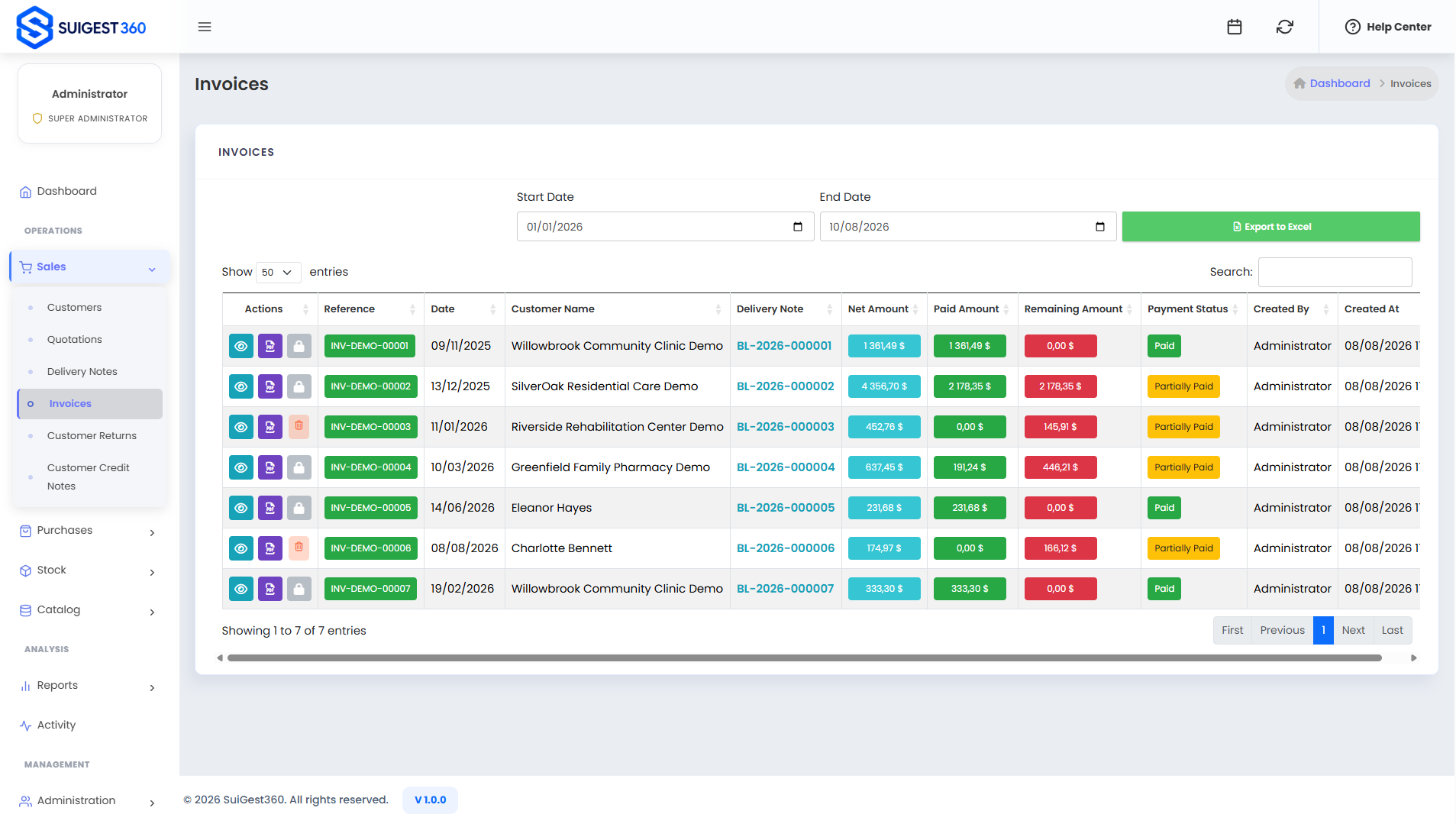This screenshot has width=1456, height=824.
Task: Click lock icon for INV-DEMO-00007
Action: (299, 589)
